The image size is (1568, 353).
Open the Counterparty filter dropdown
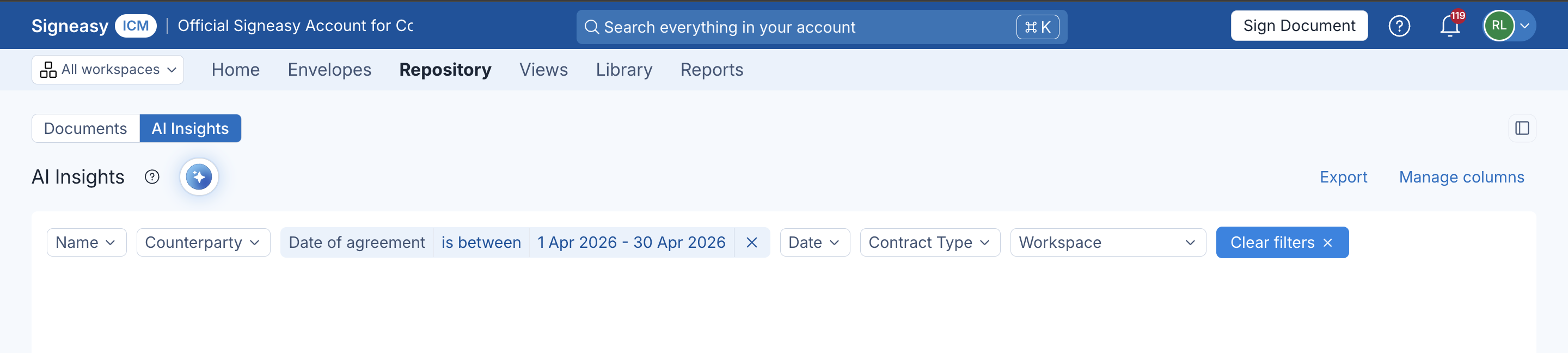pyautogui.click(x=203, y=242)
